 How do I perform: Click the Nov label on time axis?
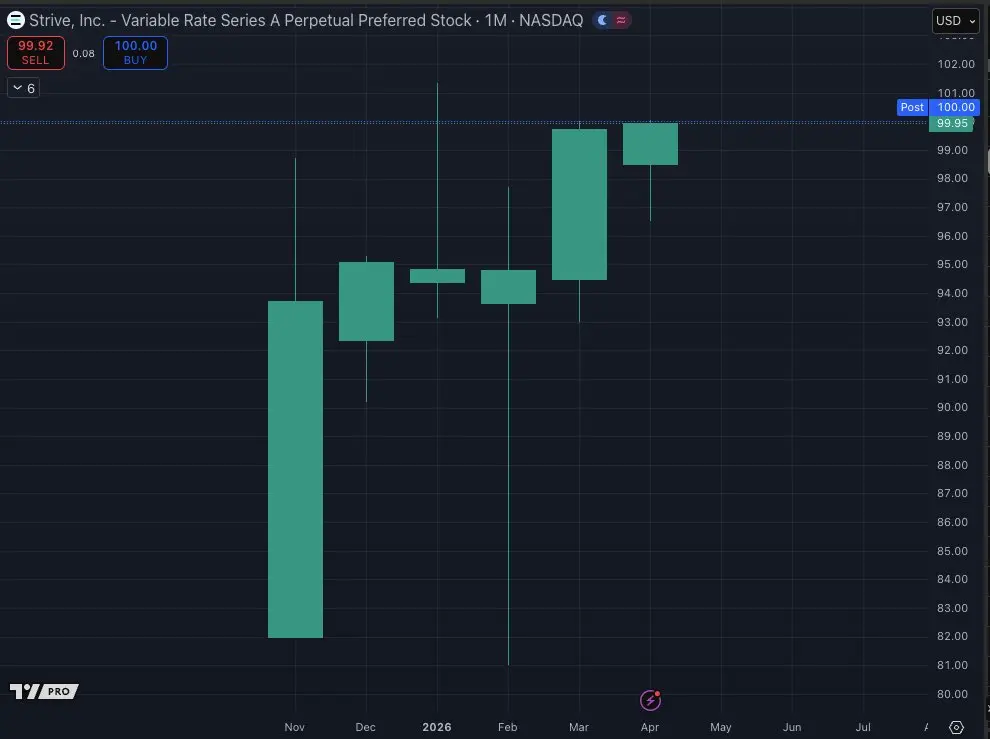point(294,727)
